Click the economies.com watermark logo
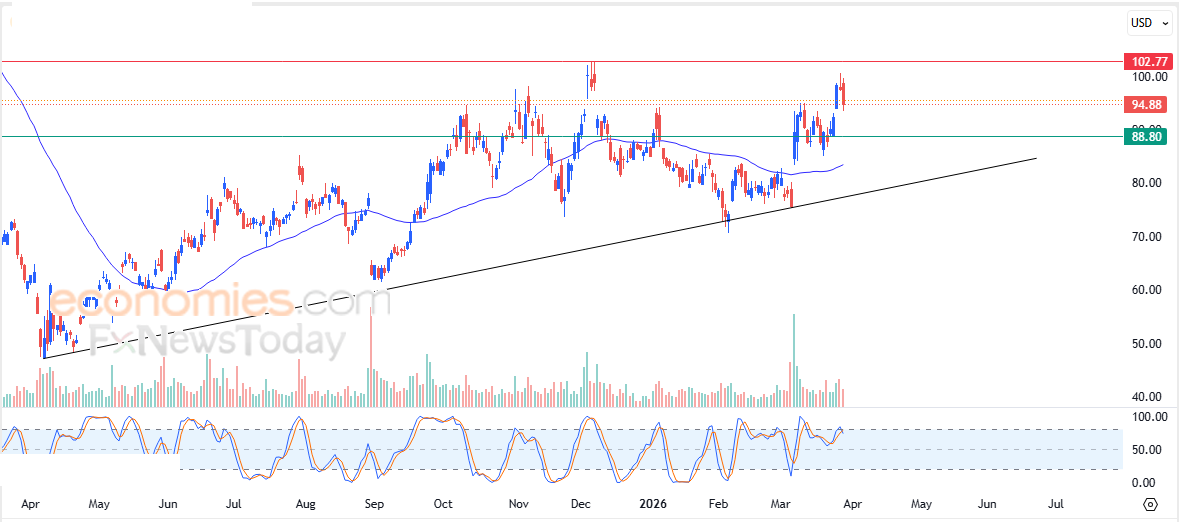This screenshot has width=1179, height=522. pos(223,302)
